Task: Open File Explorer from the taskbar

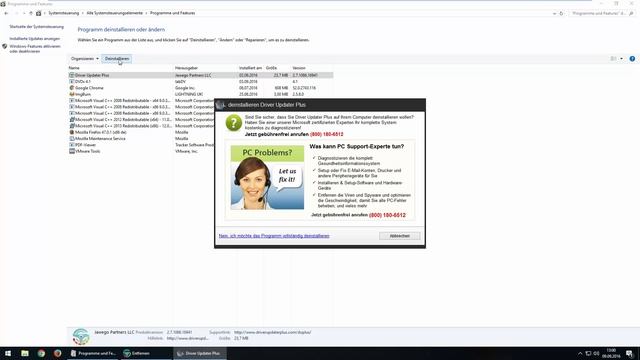Action: (x=25, y=353)
